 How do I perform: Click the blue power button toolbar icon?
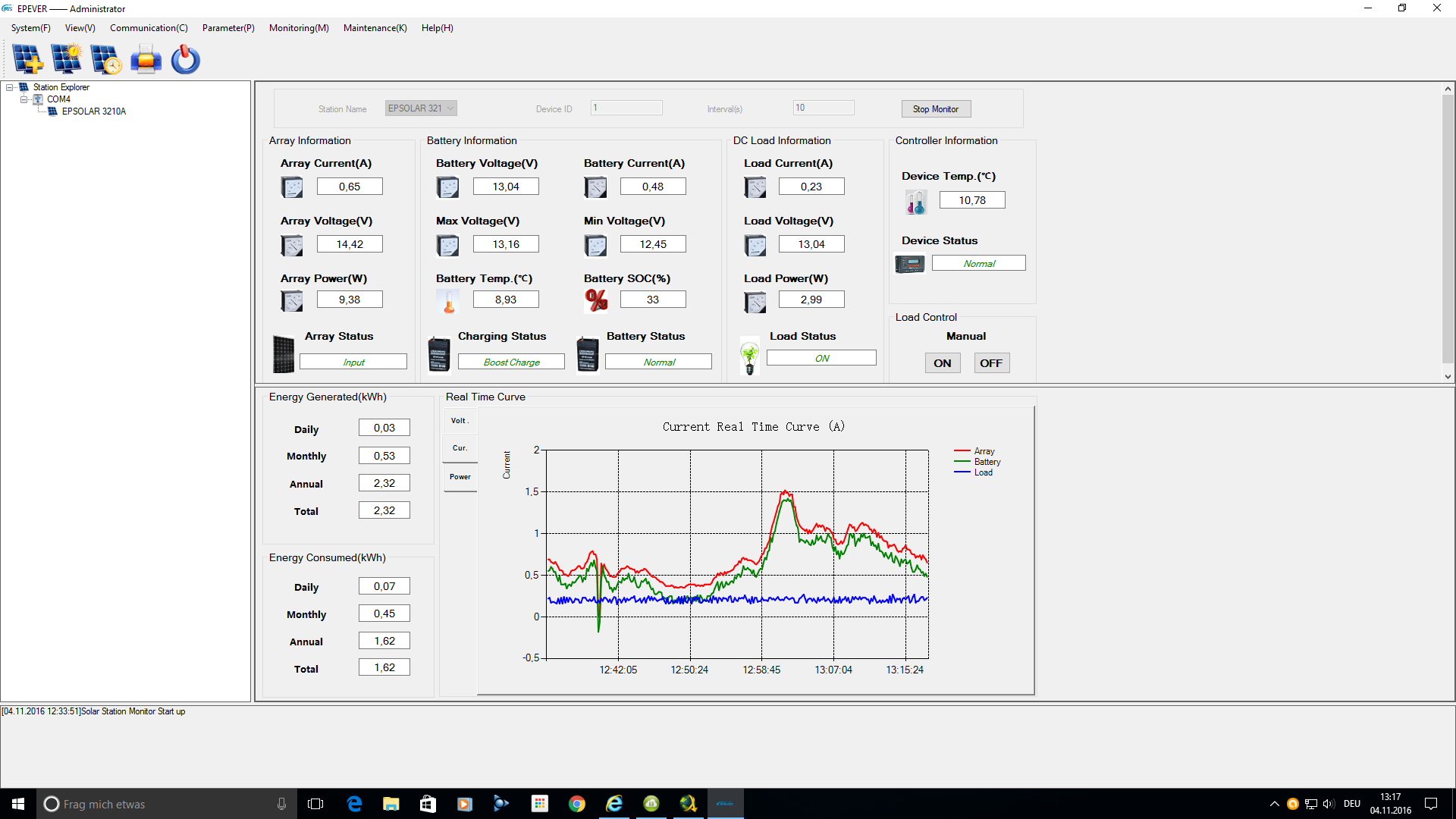[x=185, y=59]
